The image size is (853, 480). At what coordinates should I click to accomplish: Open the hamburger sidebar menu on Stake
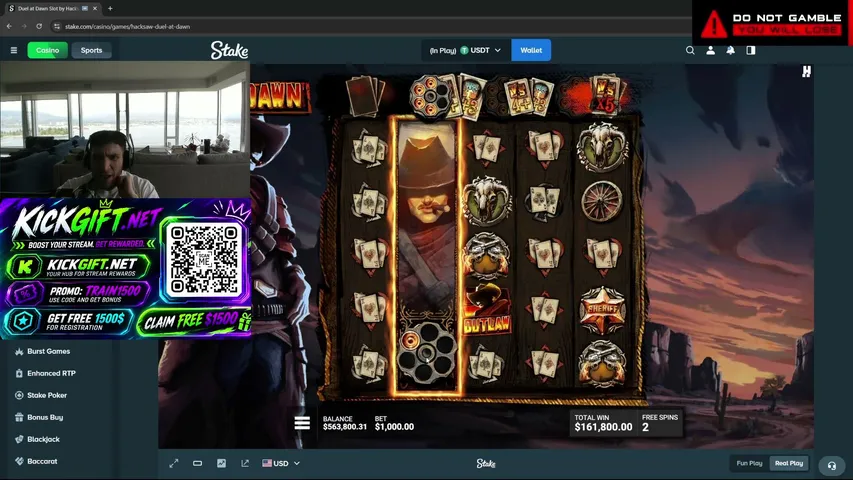pos(14,50)
